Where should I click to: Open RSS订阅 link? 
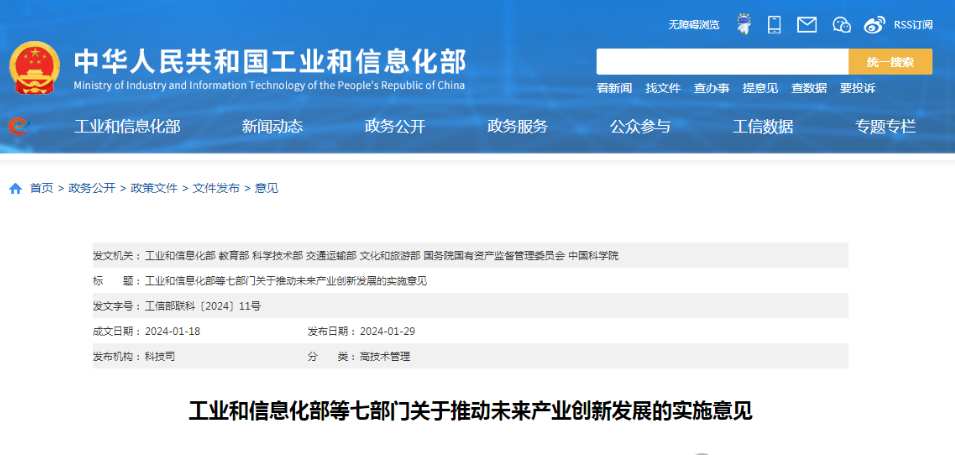coord(913,25)
